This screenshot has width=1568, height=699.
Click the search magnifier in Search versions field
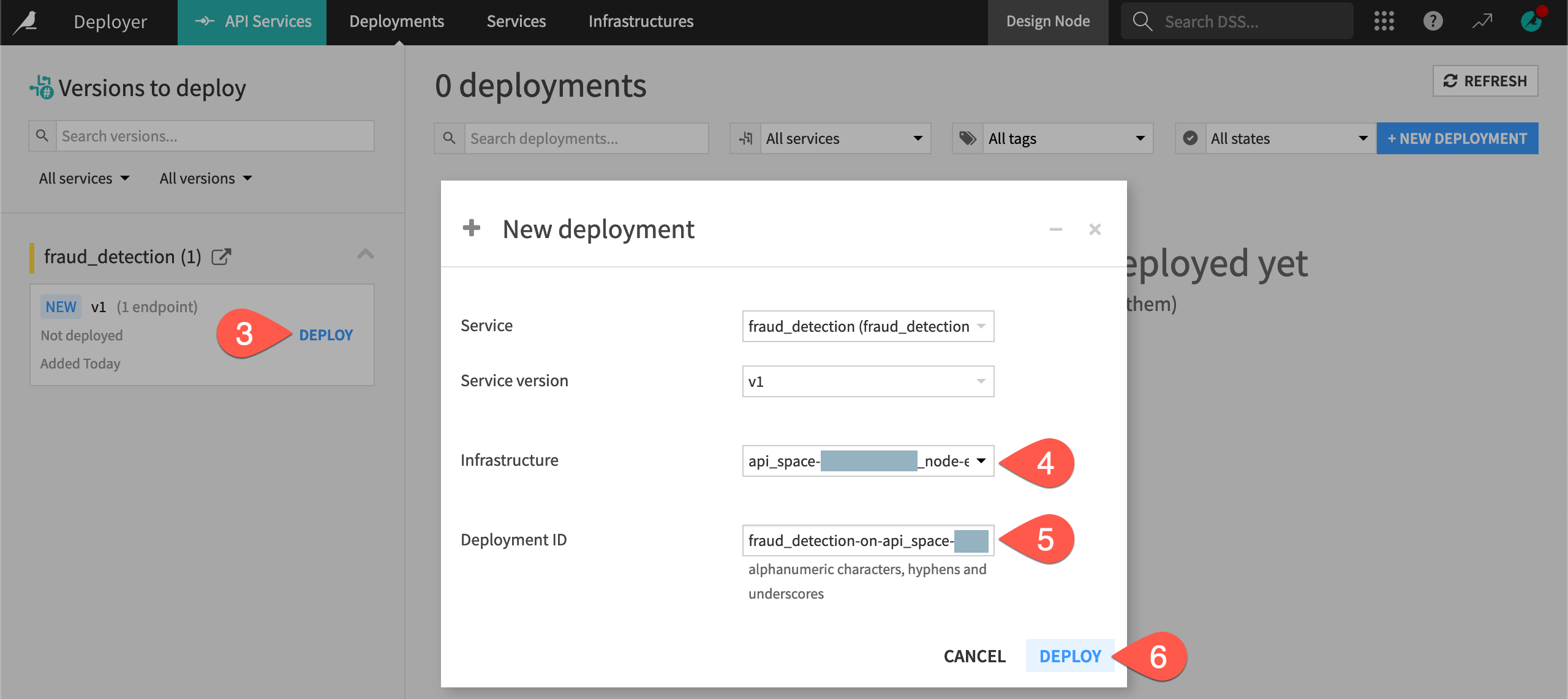click(x=42, y=134)
